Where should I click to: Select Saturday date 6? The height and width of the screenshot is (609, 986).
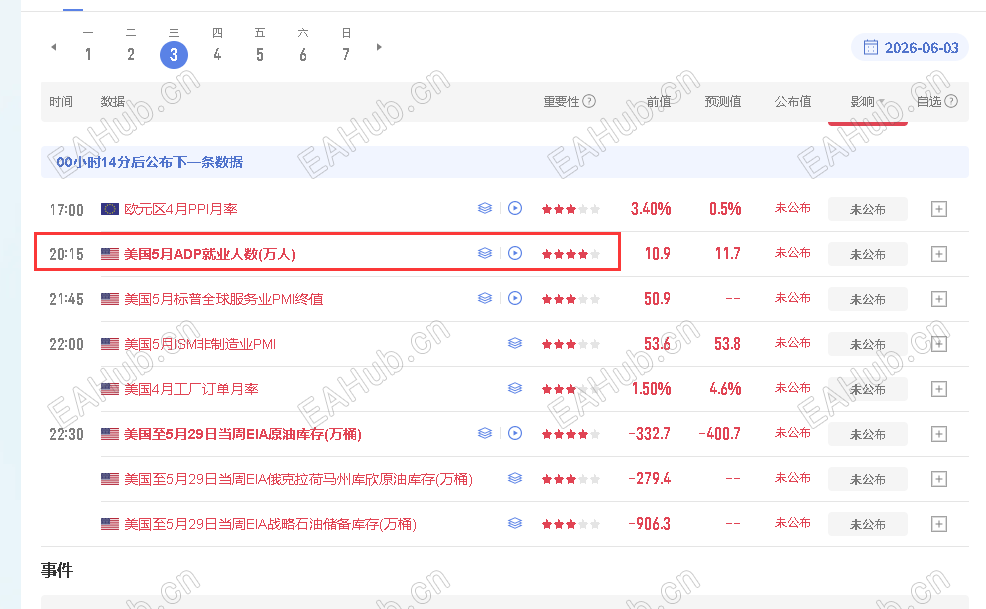pos(302,55)
